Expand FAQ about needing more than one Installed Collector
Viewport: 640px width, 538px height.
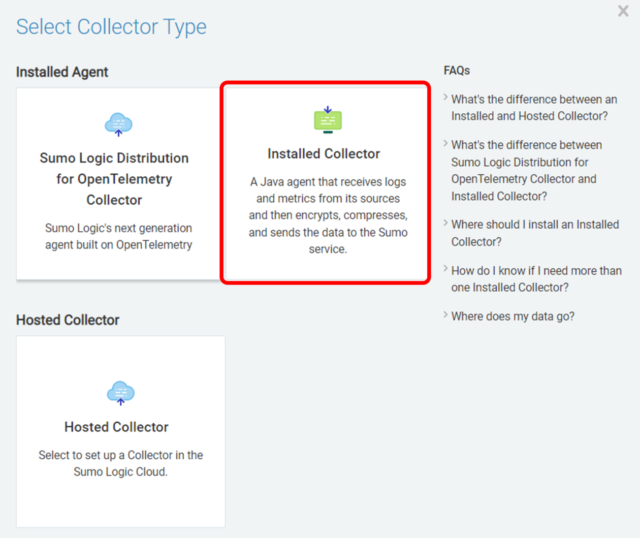pos(536,279)
